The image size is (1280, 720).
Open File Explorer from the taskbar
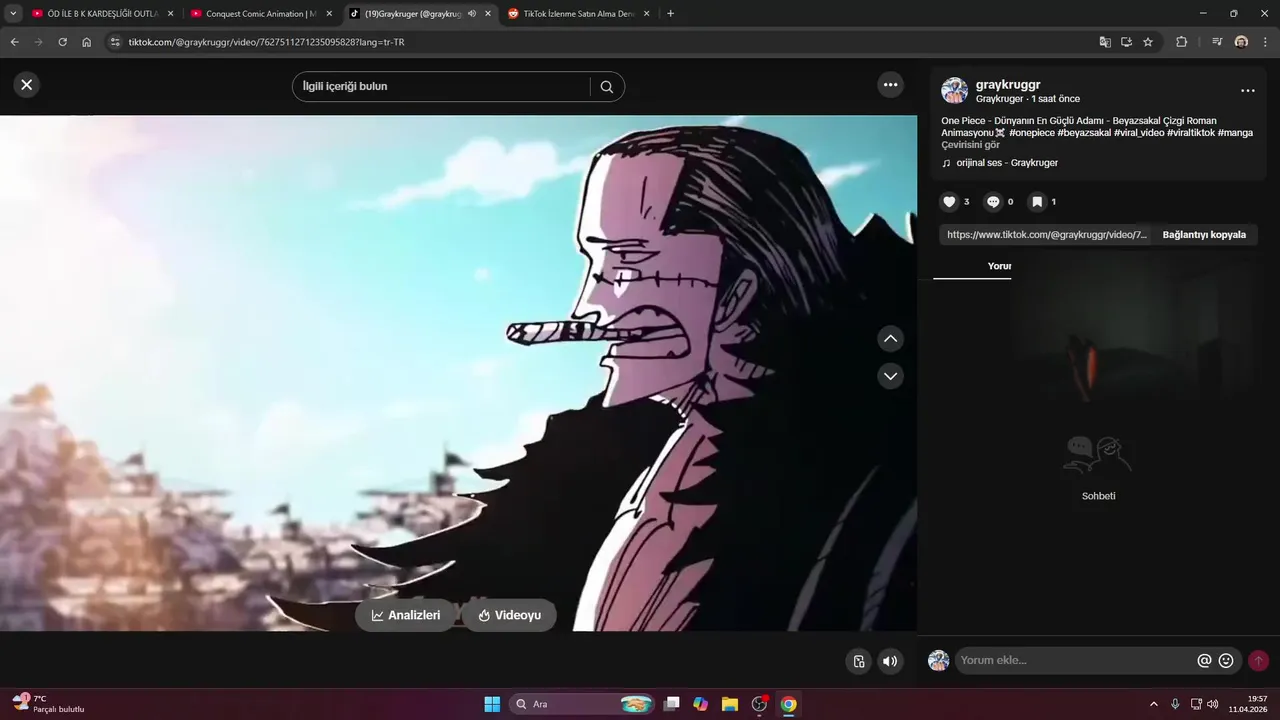coord(730,704)
